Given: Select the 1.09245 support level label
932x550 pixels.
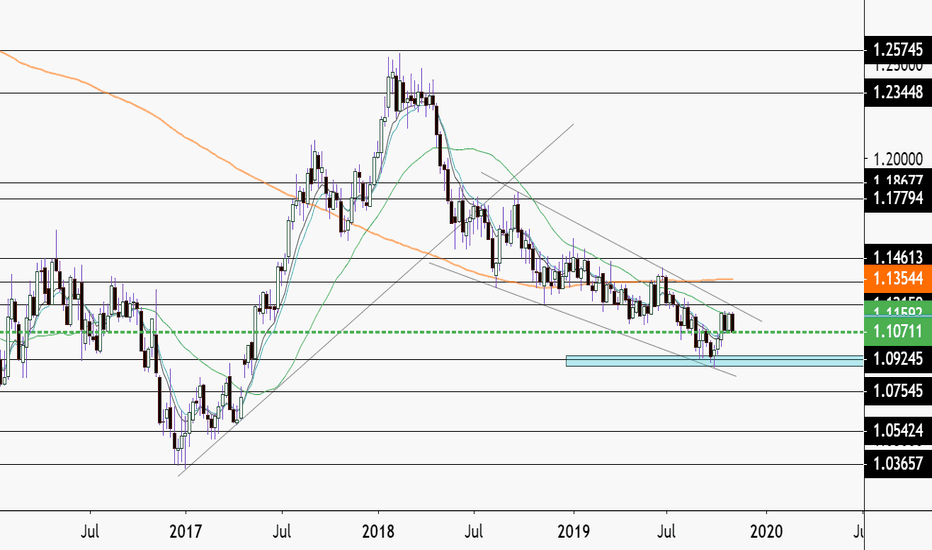Looking at the screenshot, I should 898,359.
